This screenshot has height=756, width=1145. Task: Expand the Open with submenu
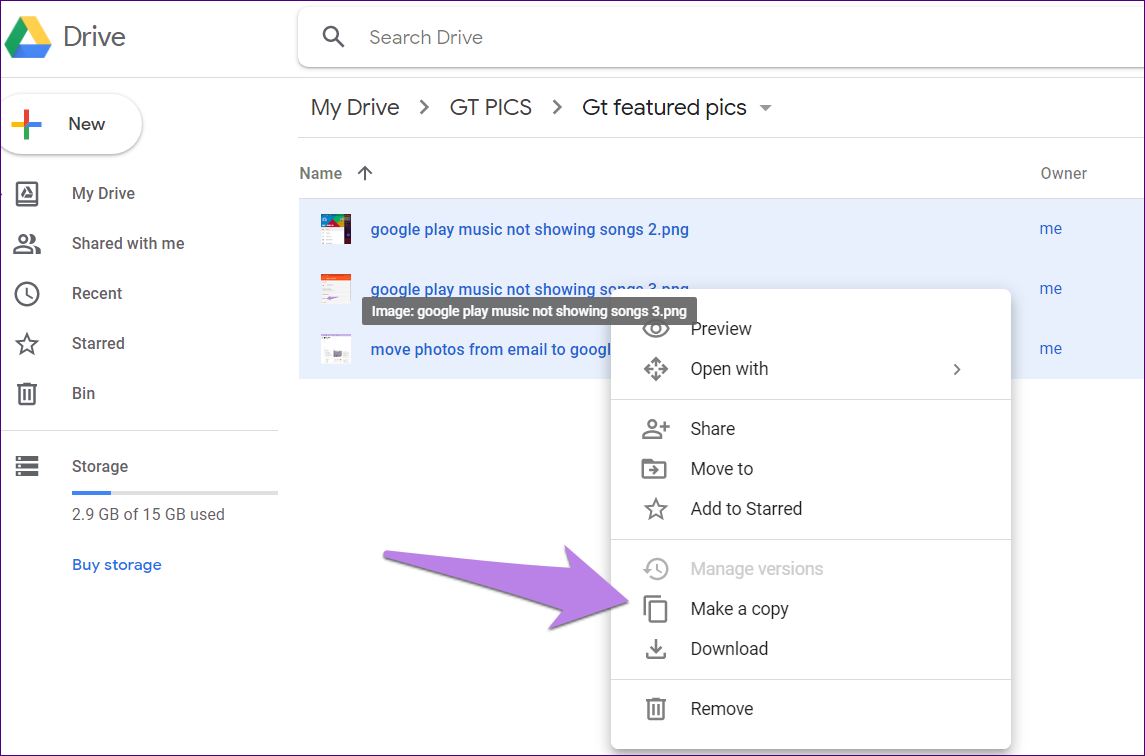coord(729,368)
